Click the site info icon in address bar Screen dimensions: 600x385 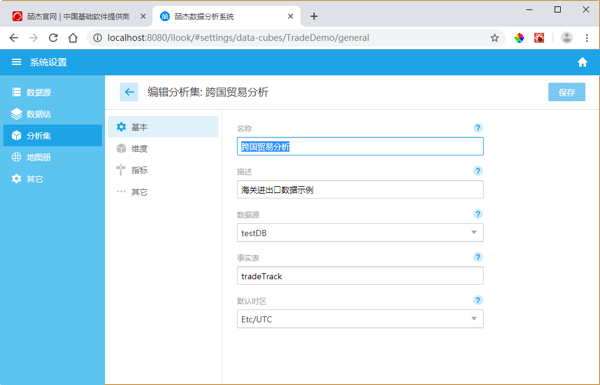tap(98, 38)
